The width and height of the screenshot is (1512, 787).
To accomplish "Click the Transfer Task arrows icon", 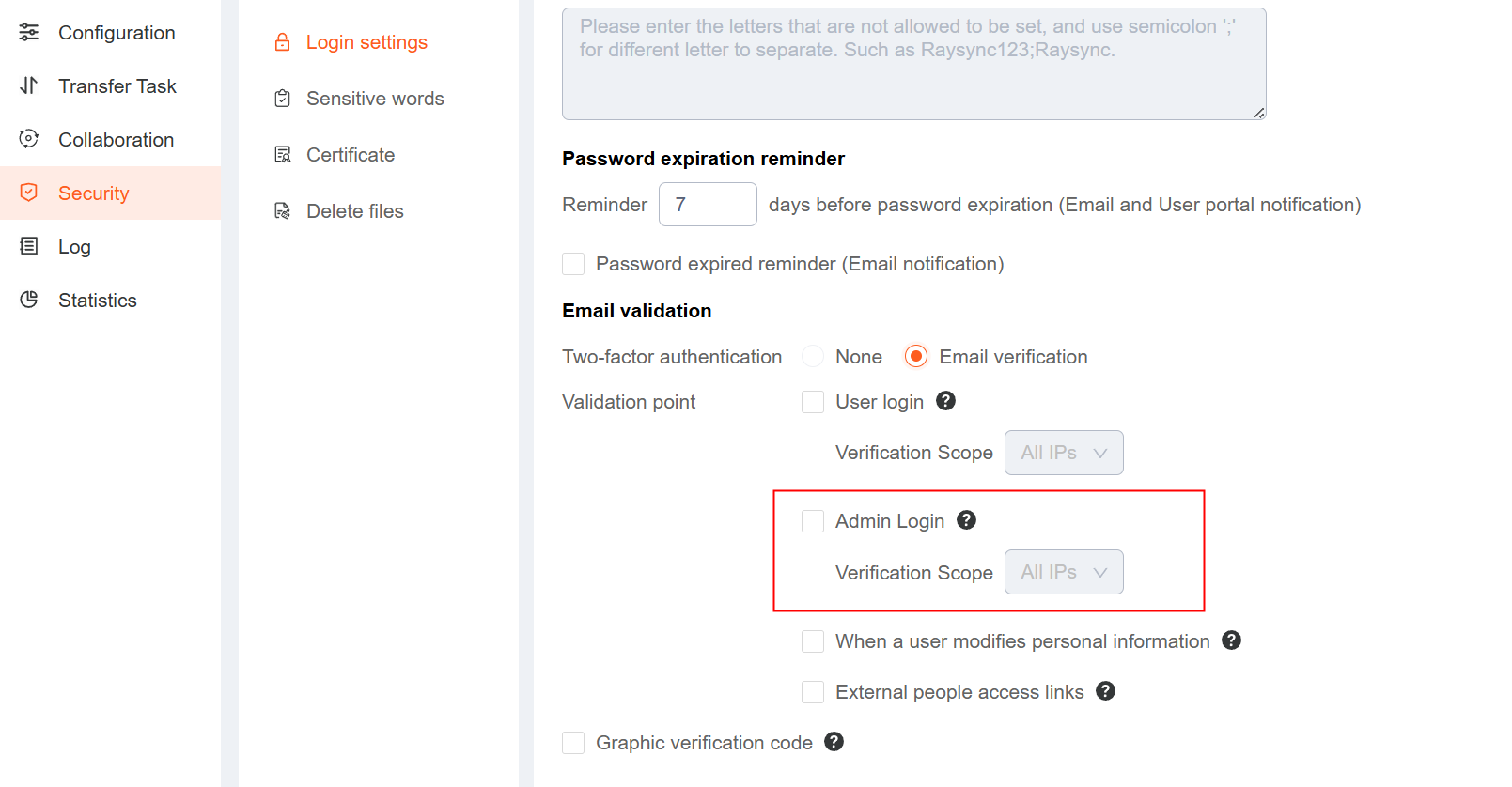I will pyautogui.click(x=29, y=85).
